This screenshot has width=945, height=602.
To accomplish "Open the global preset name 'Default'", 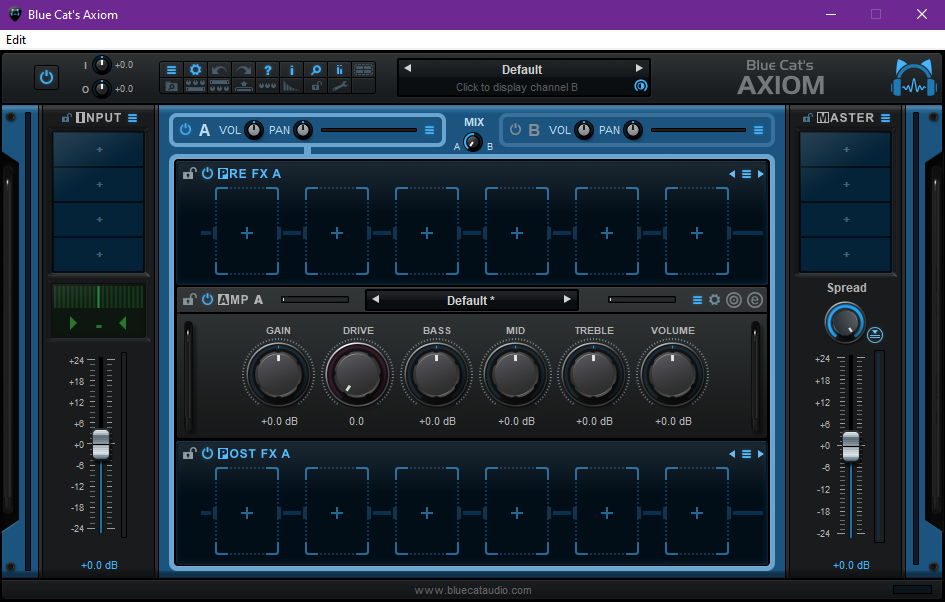I will [x=522, y=69].
